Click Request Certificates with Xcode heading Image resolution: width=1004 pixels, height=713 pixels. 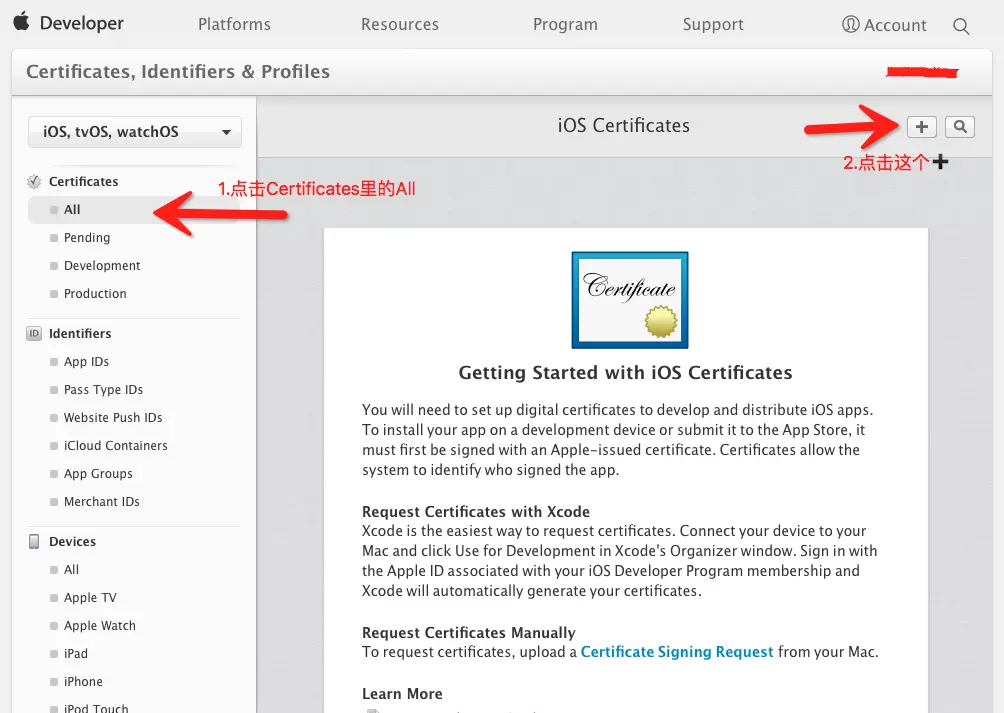[476, 512]
